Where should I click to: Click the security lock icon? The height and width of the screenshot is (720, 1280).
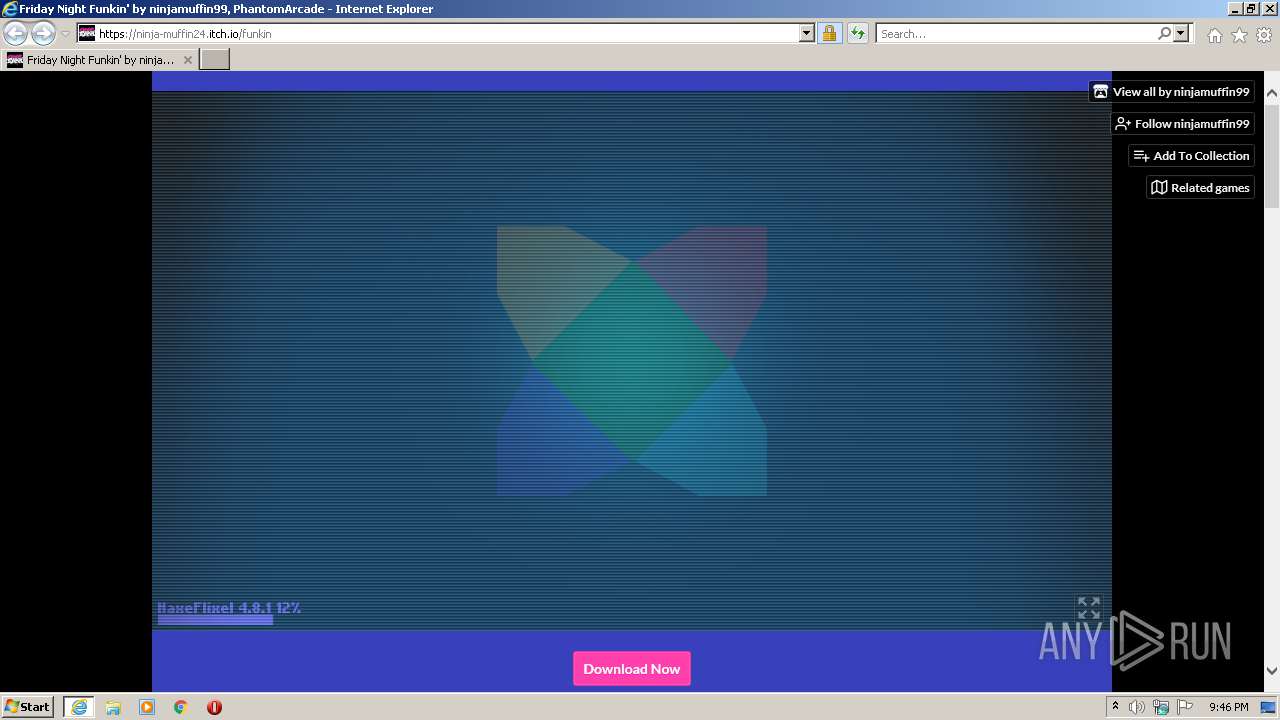829,33
